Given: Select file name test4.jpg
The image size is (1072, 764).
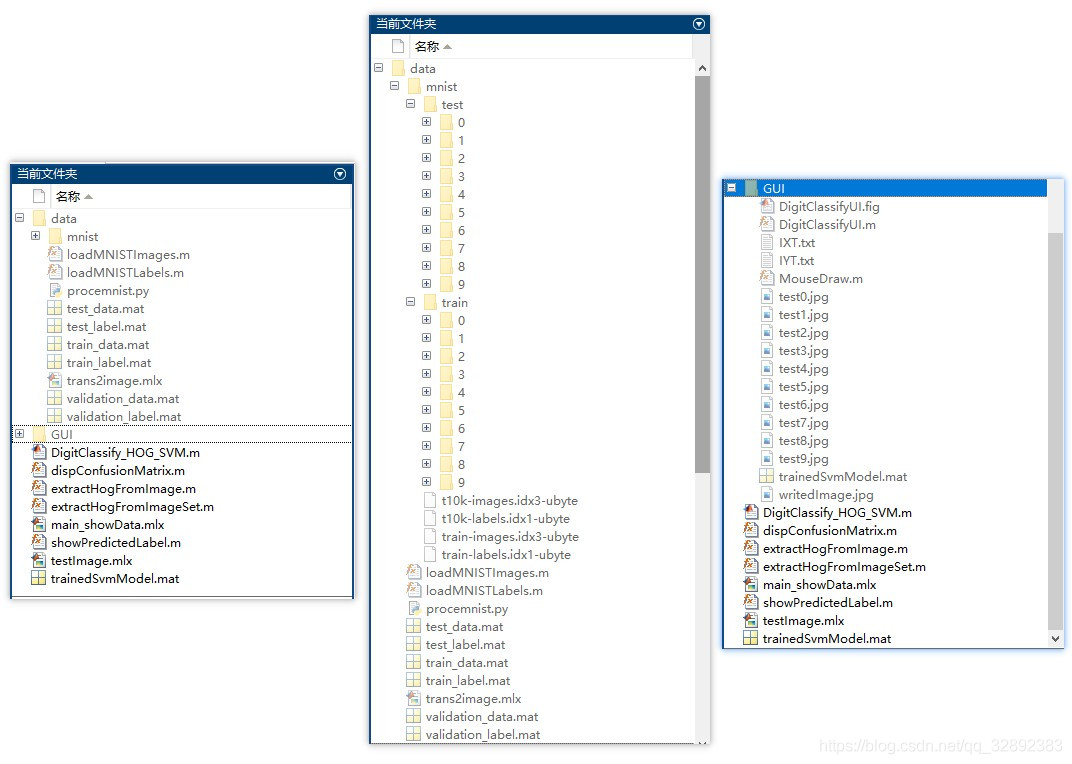Looking at the screenshot, I should (x=803, y=369).
